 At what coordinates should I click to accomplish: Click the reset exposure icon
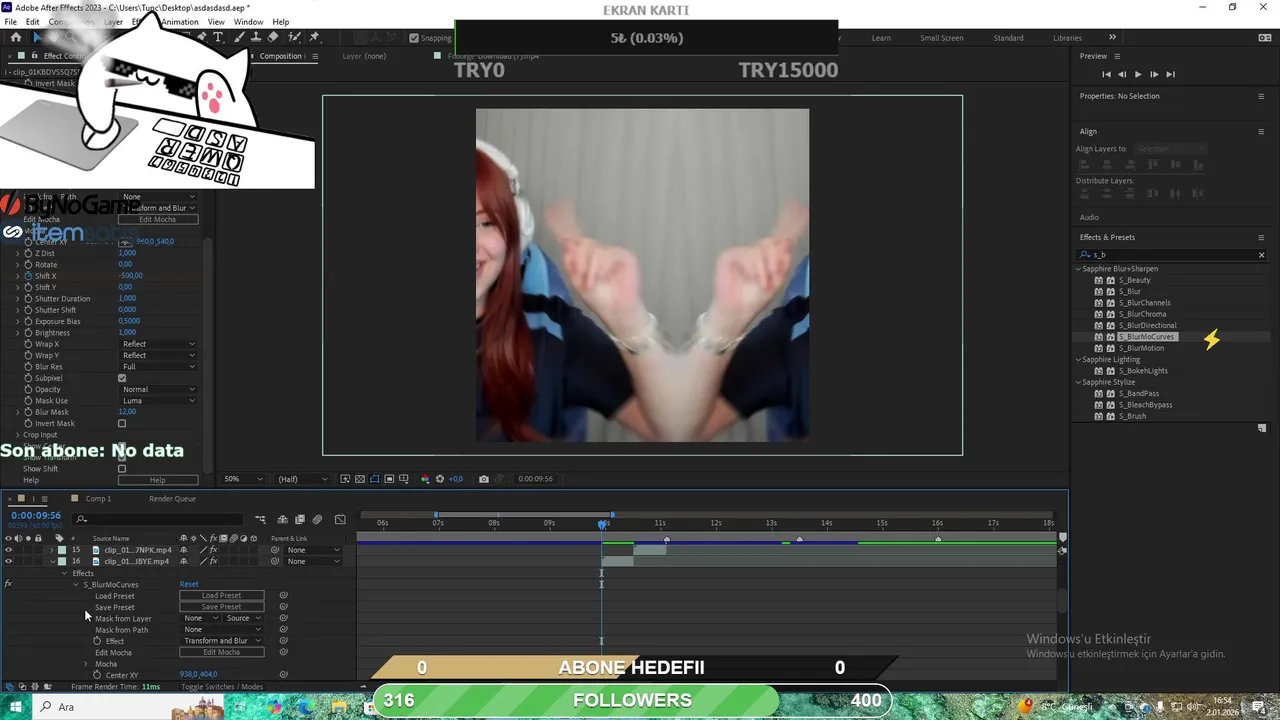[x=440, y=479]
